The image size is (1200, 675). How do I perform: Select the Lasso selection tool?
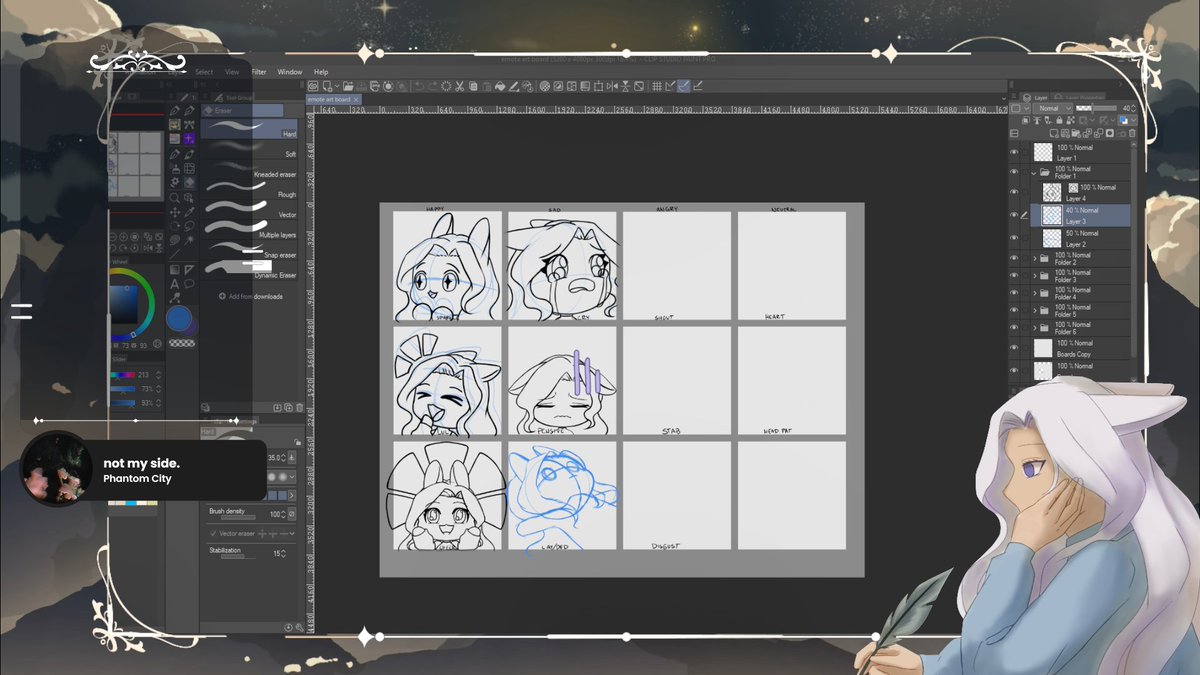[x=190, y=226]
